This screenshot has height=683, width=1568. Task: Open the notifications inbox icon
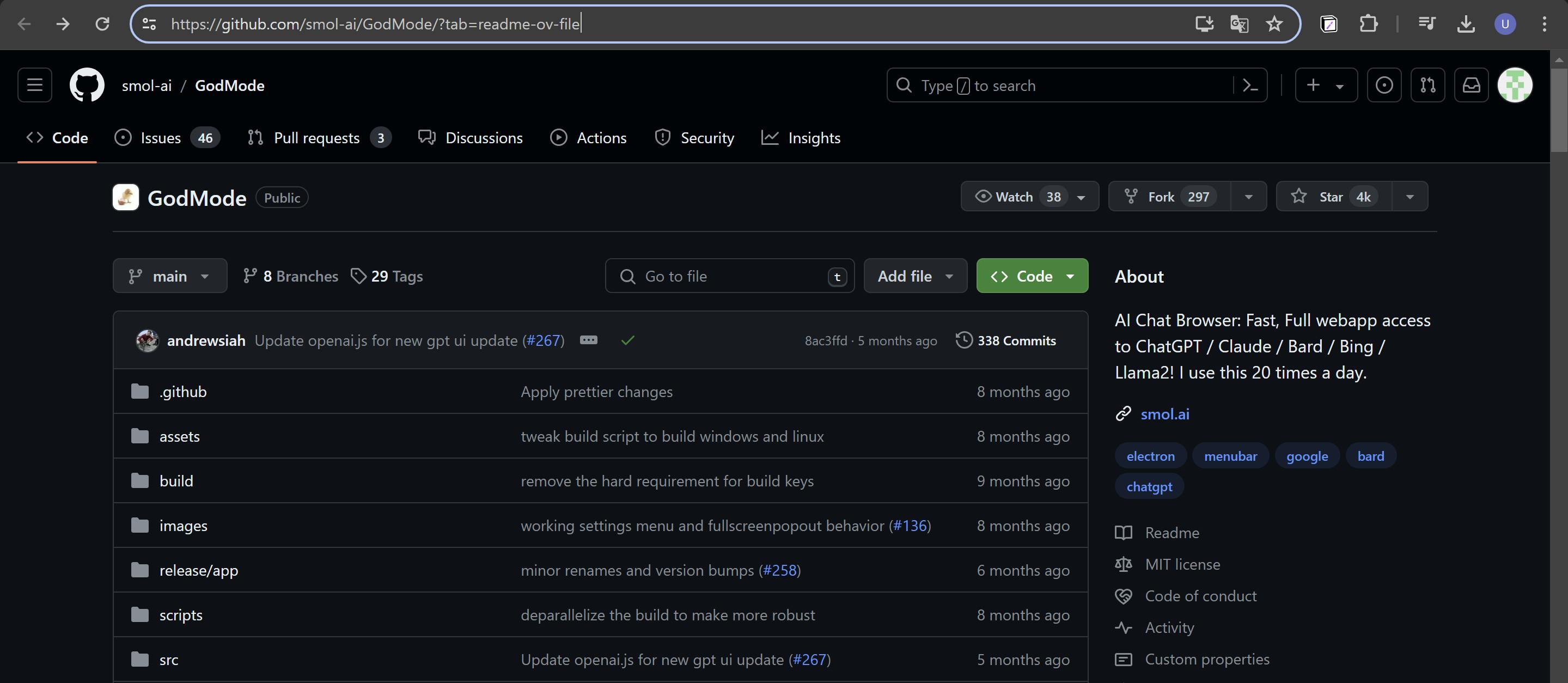click(x=1471, y=85)
